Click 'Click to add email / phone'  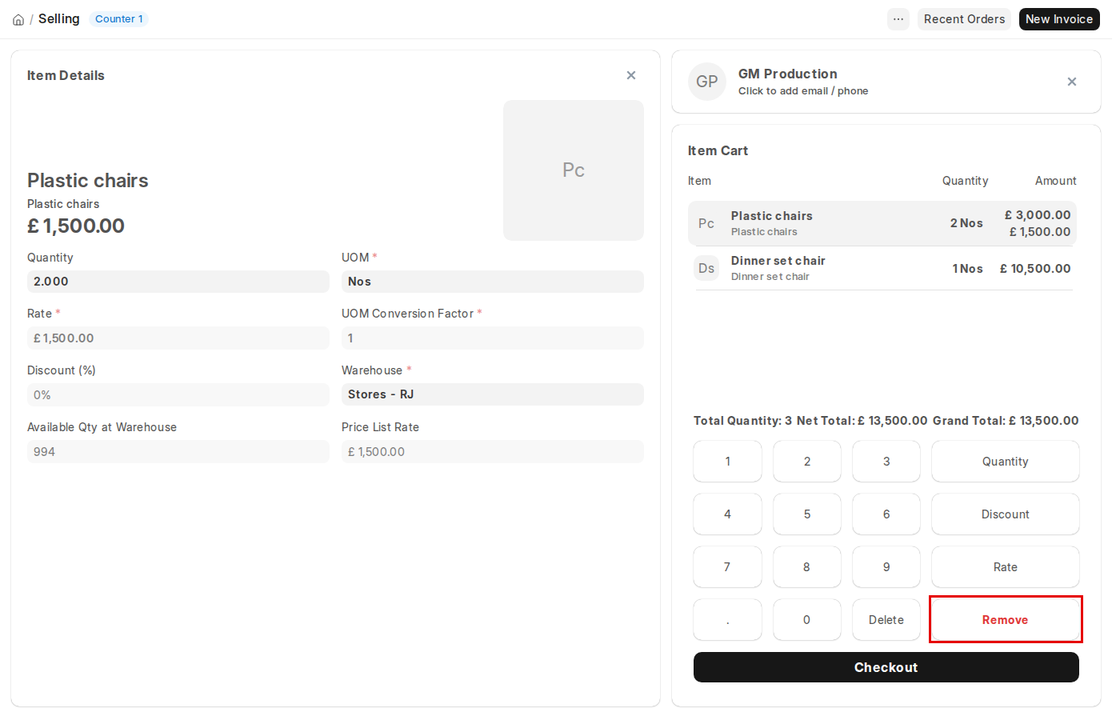coord(803,91)
